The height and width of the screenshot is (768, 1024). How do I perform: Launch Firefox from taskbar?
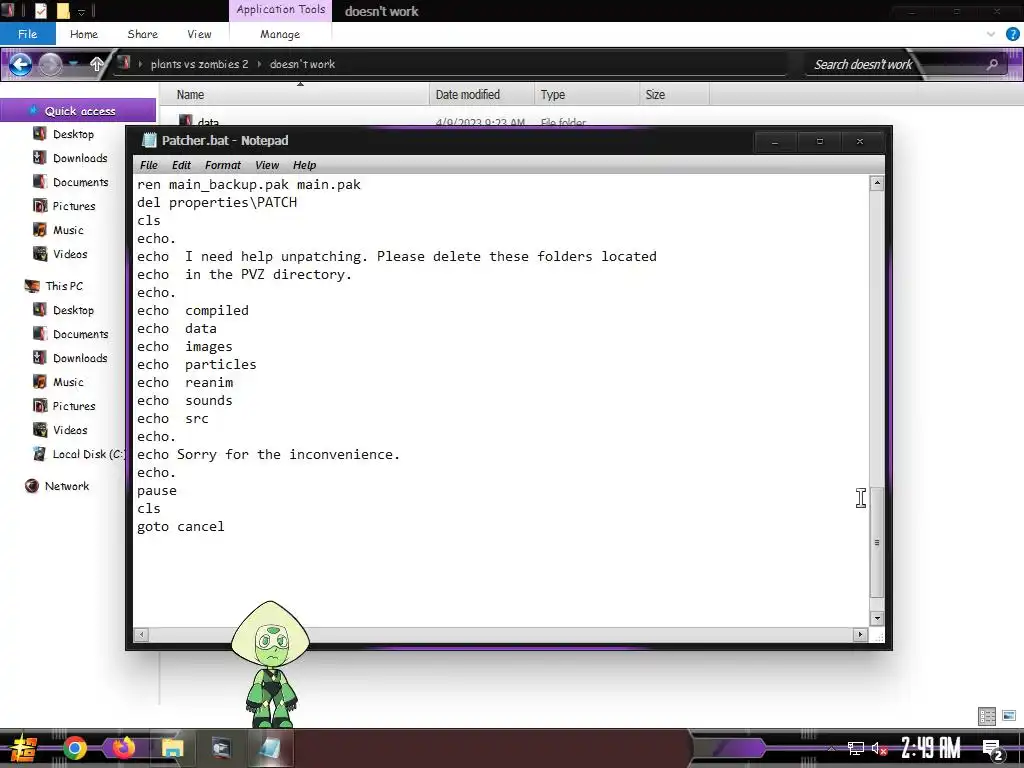point(123,748)
